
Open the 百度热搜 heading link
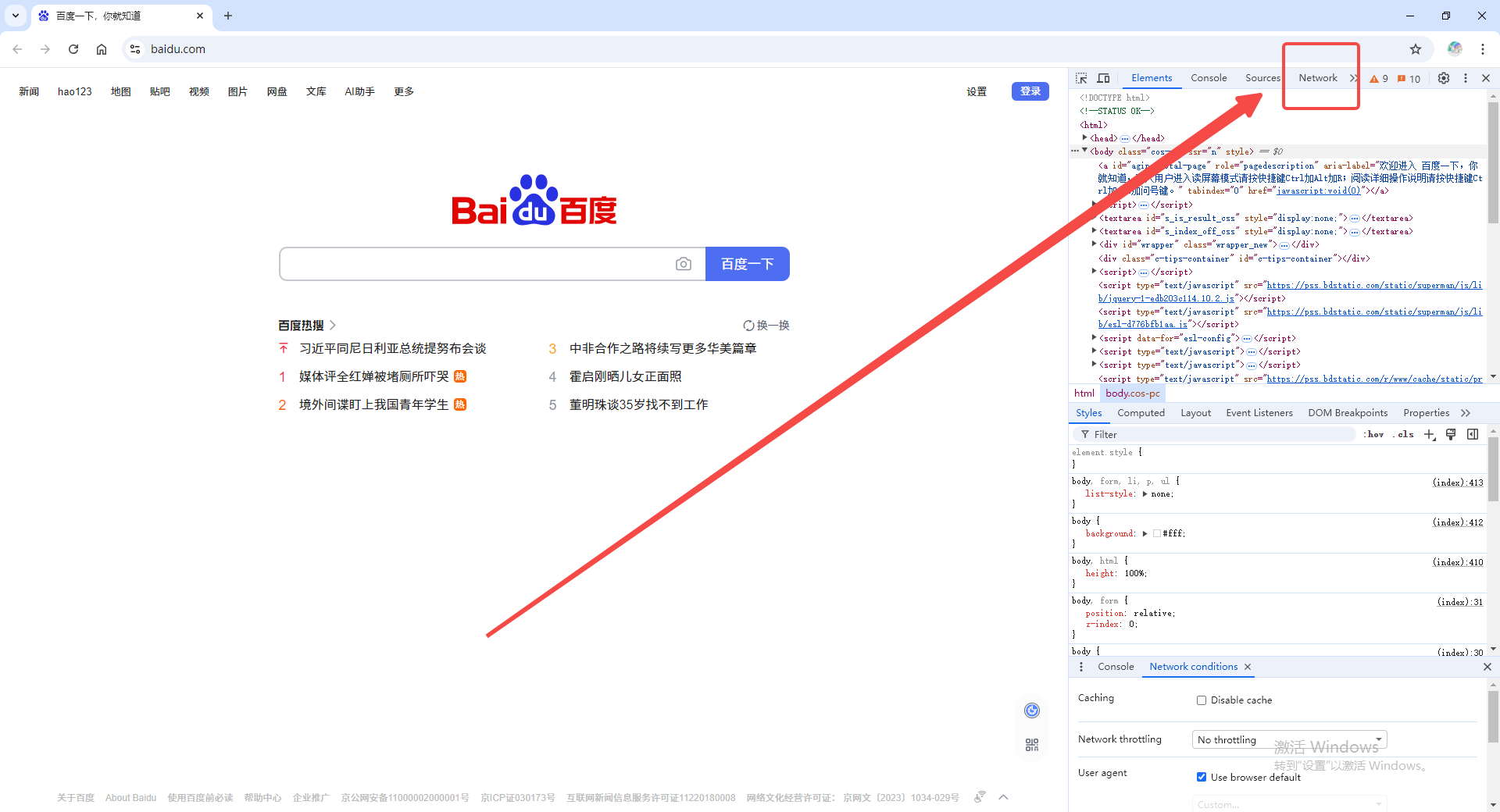click(307, 326)
